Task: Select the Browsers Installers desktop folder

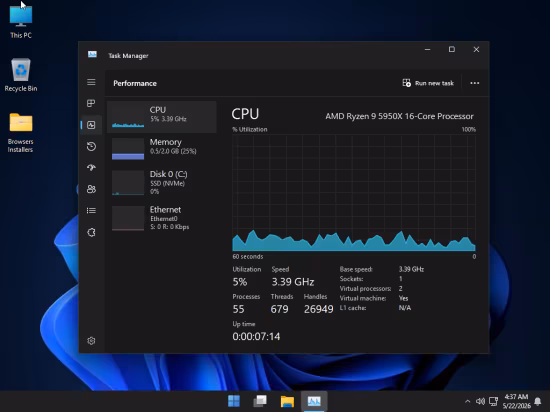Action: [x=21, y=133]
